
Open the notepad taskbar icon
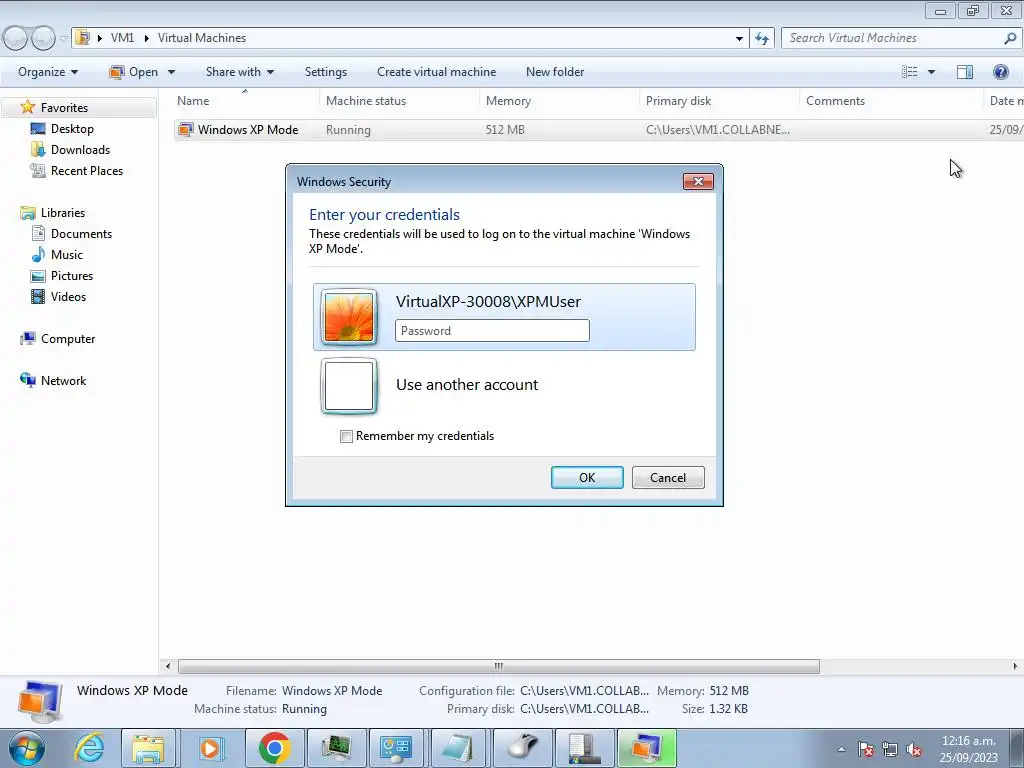coord(459,748)
